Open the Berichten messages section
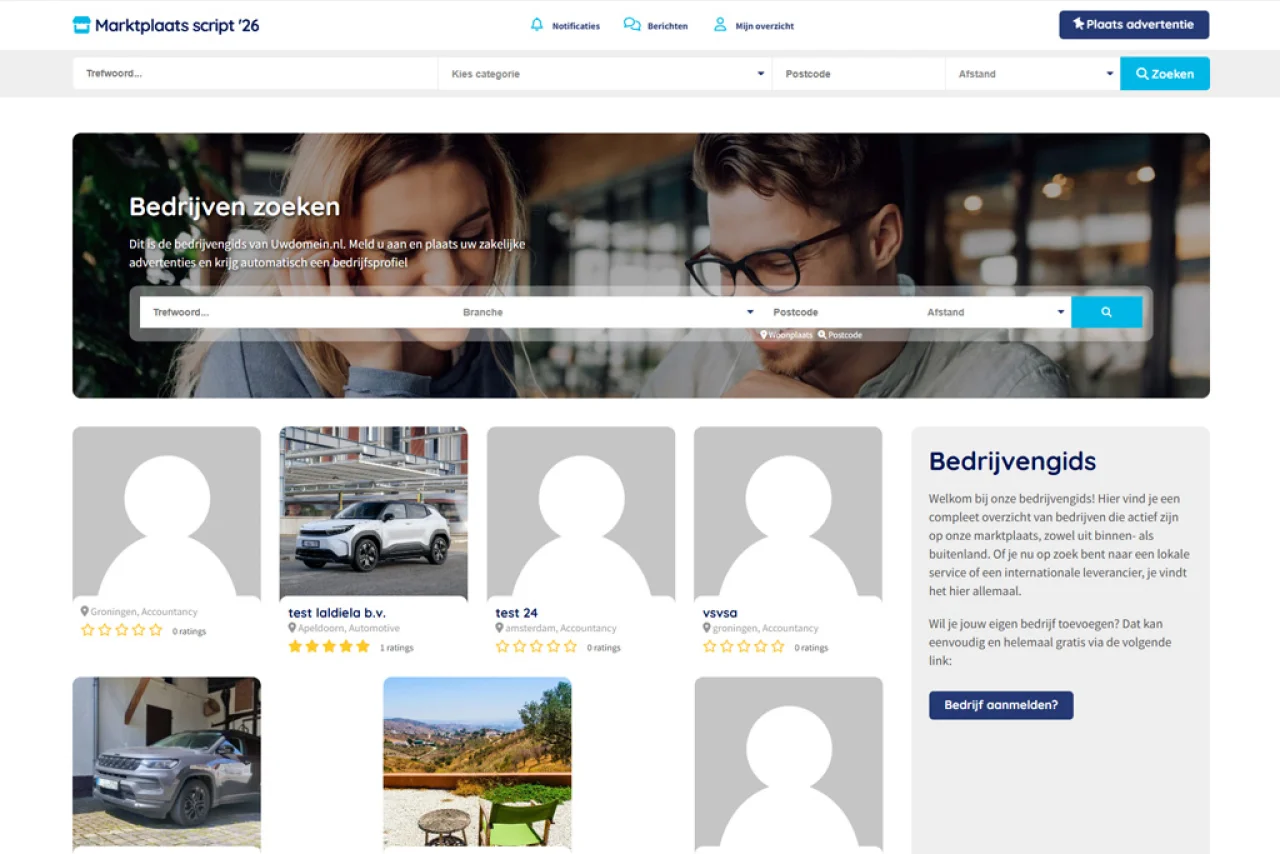 [x=655, y=25]
